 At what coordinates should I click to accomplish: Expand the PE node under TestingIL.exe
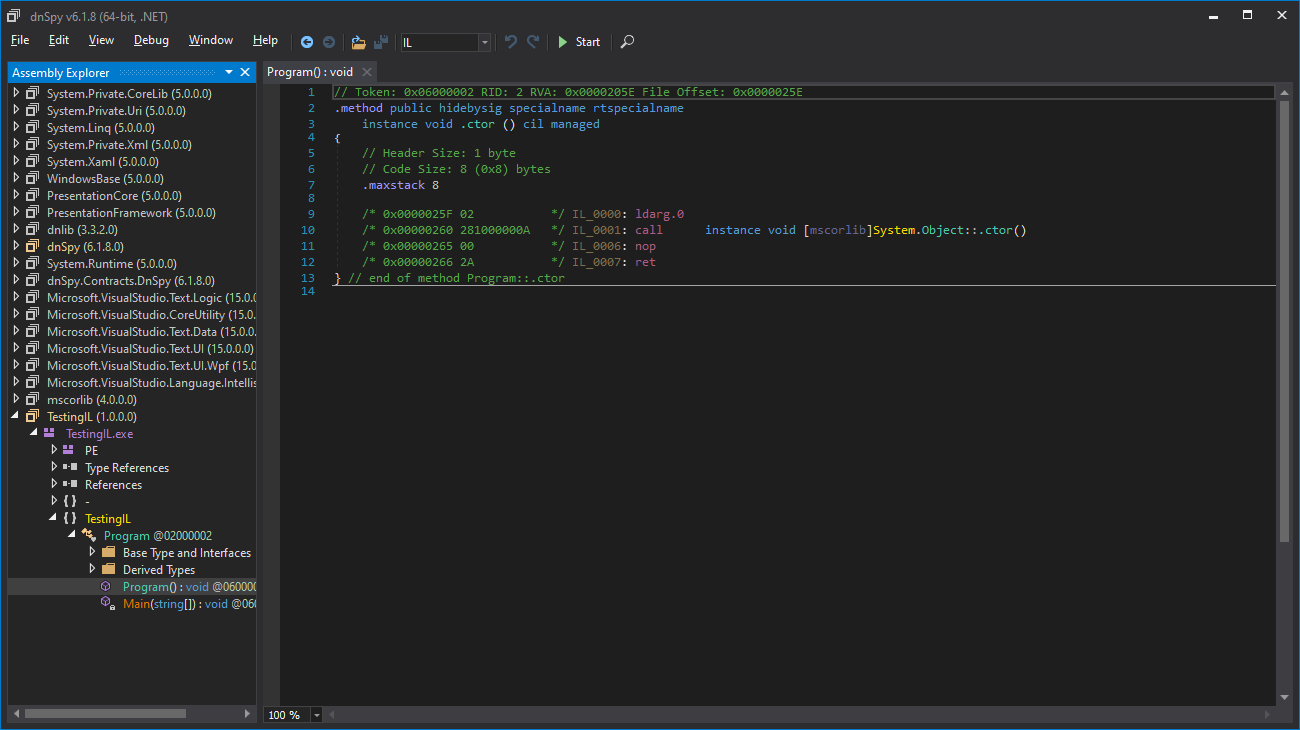(55, 450)
